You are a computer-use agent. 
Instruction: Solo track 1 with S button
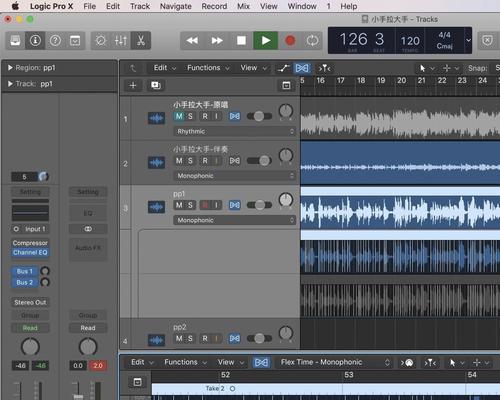click(190, 116)
